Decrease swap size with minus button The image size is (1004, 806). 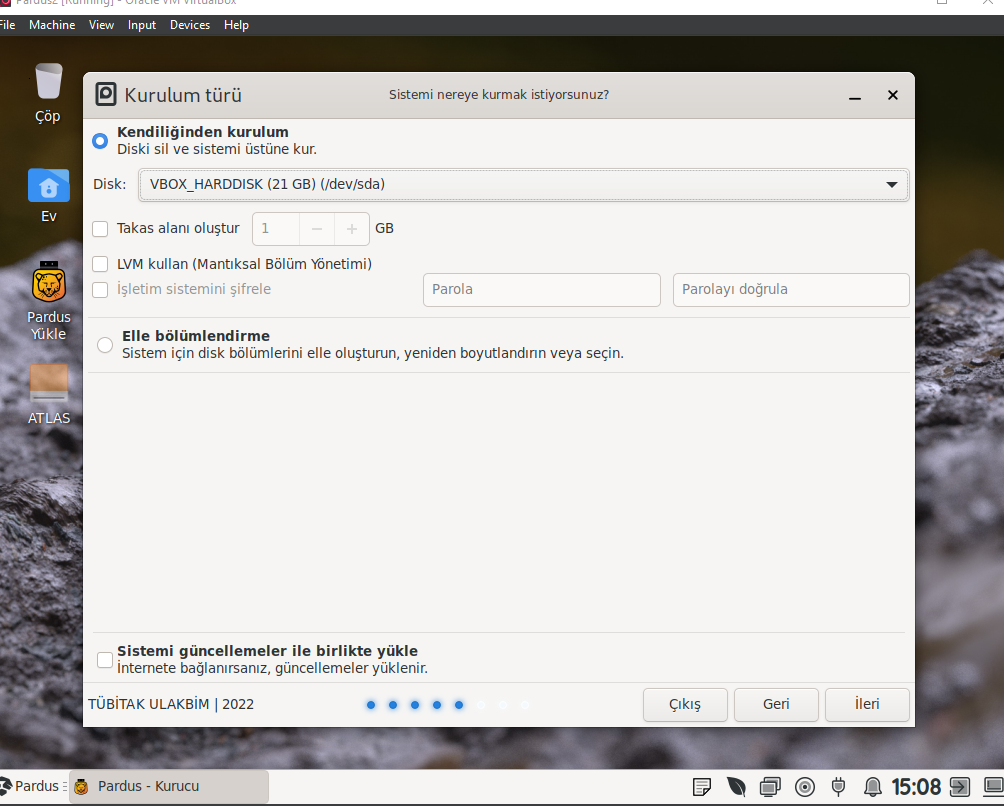click(x=317, y=229)
